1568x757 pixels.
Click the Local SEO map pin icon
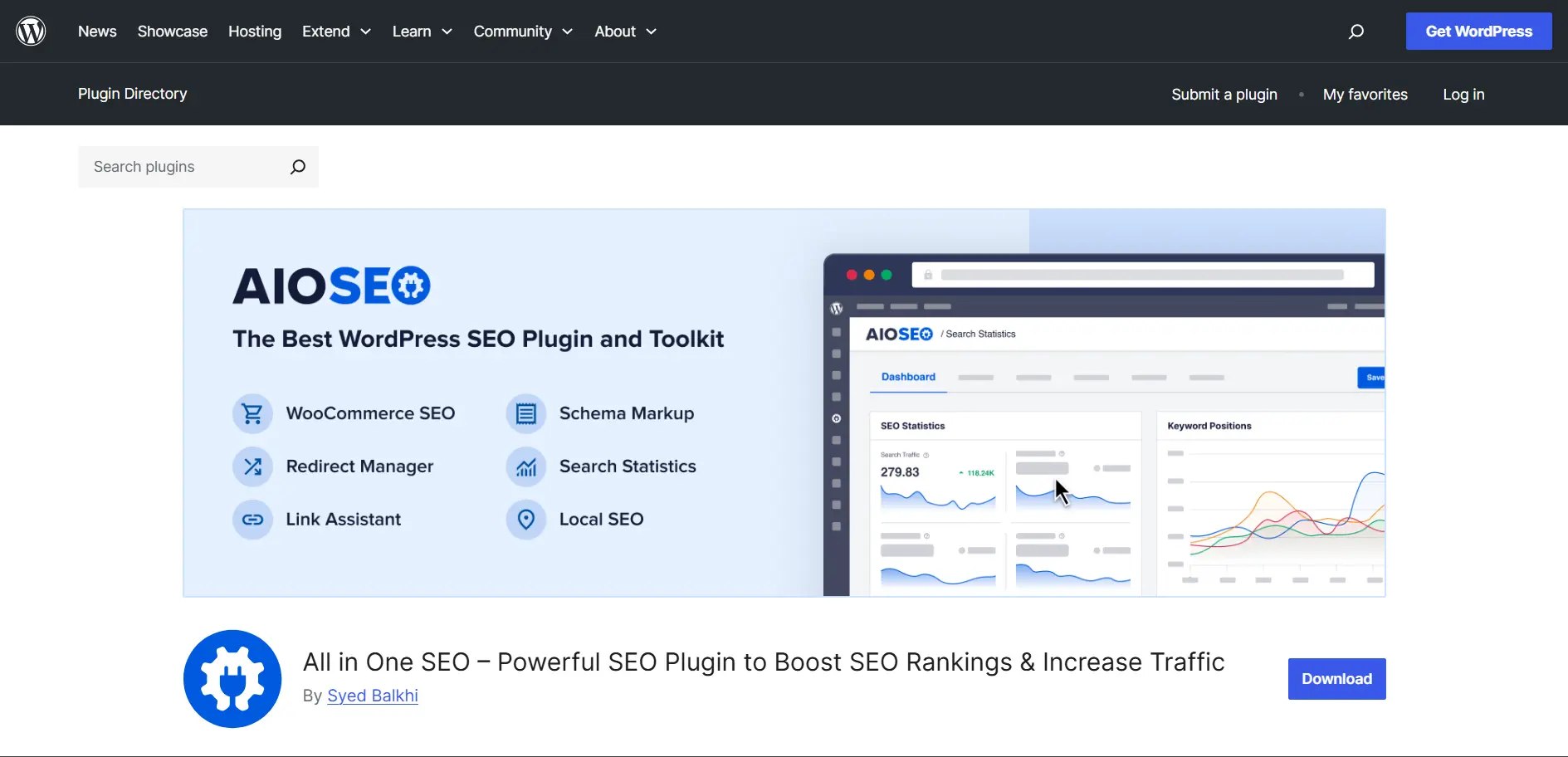pyautogui.click(x=526, y=520)
